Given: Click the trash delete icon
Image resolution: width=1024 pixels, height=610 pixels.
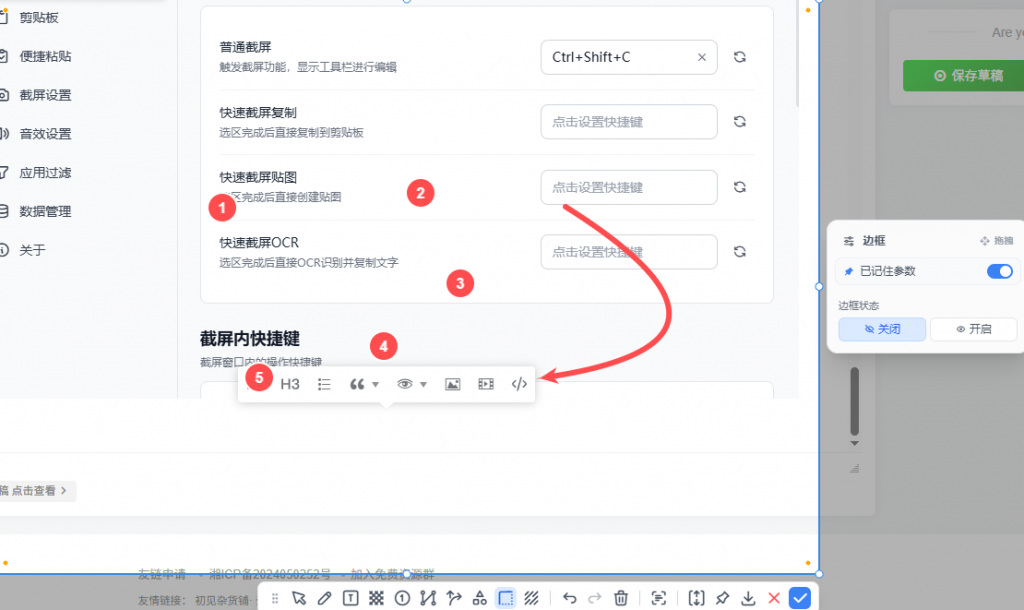Looking at the screenshot, I should [x=621, y=598].
